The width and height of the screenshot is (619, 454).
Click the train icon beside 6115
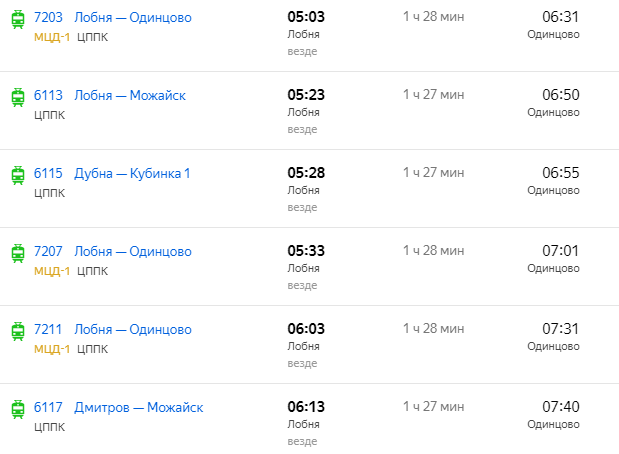[18, 175]
